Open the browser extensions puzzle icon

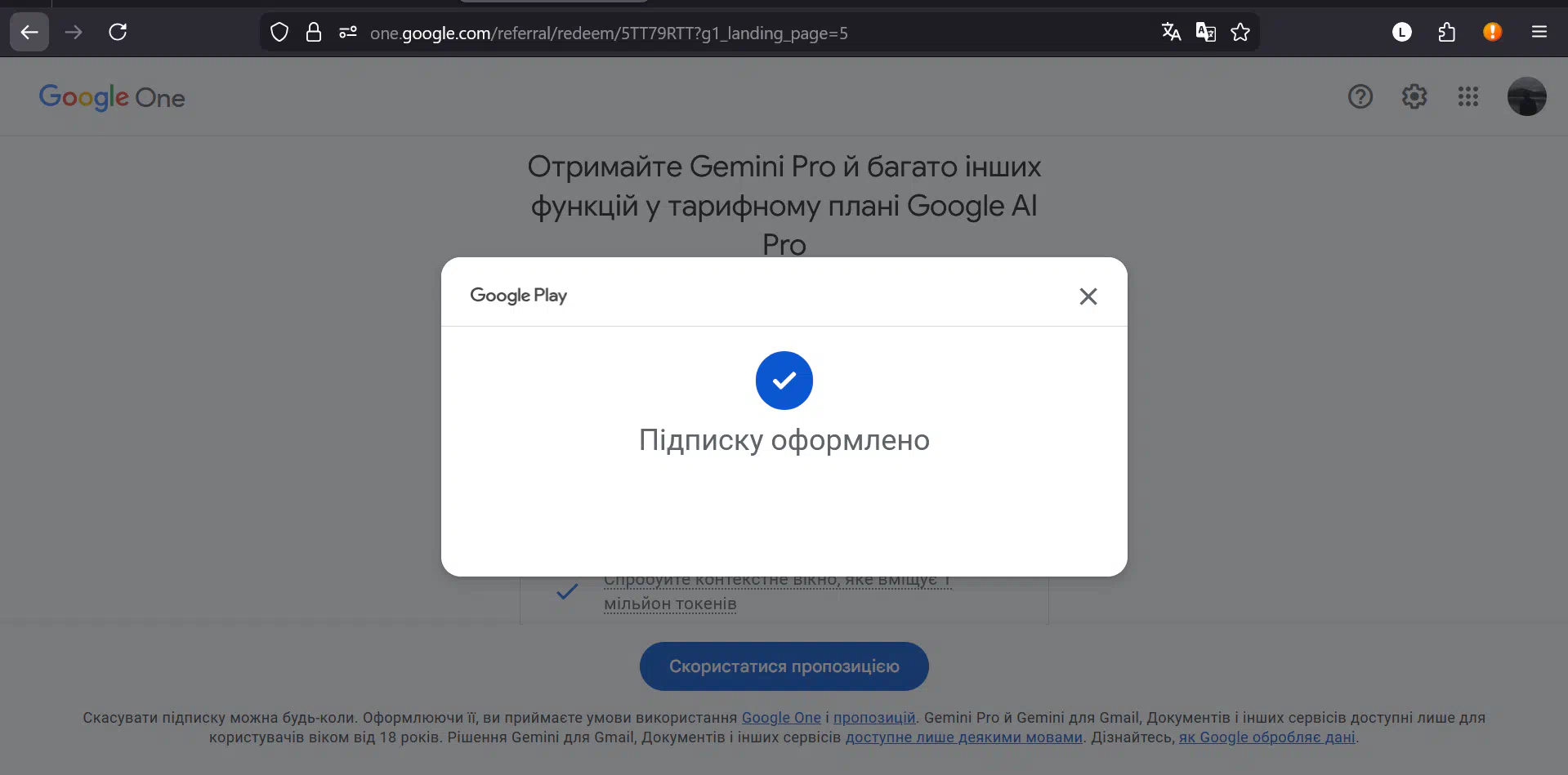[x=1447, y=33]
